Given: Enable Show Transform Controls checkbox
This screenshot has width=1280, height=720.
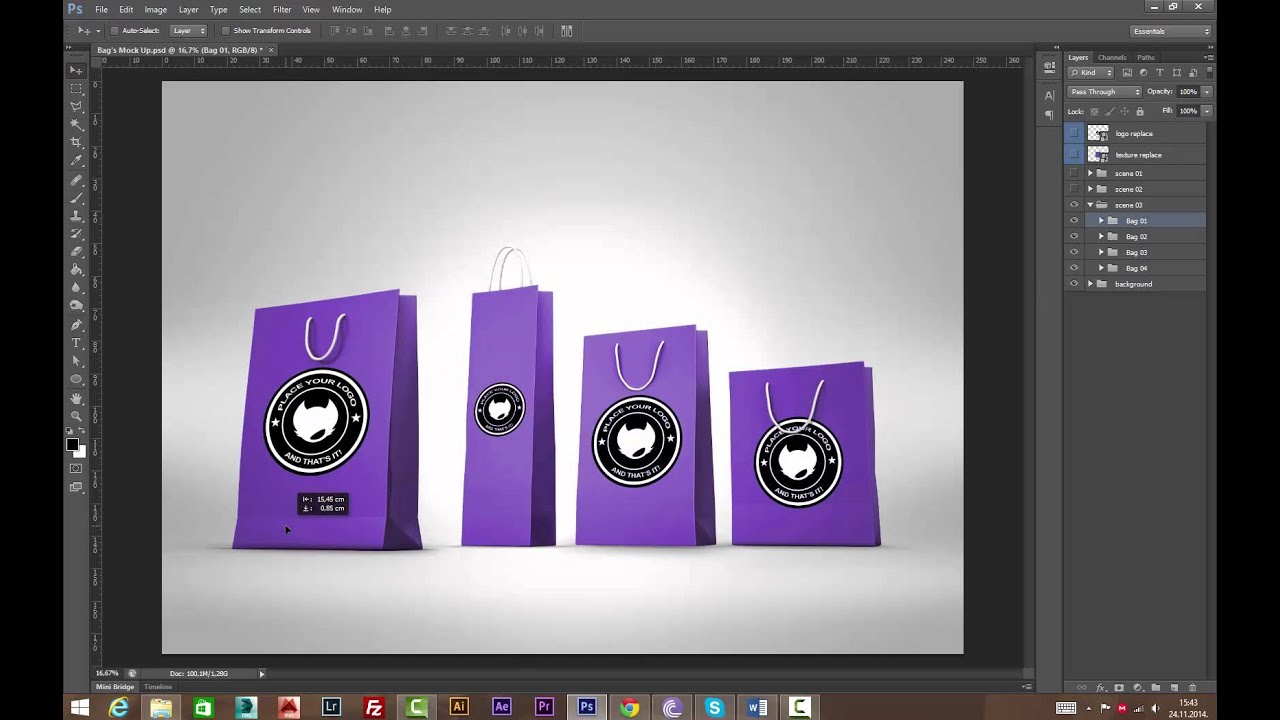Looking at the screenshot, I should pos(225,31).
